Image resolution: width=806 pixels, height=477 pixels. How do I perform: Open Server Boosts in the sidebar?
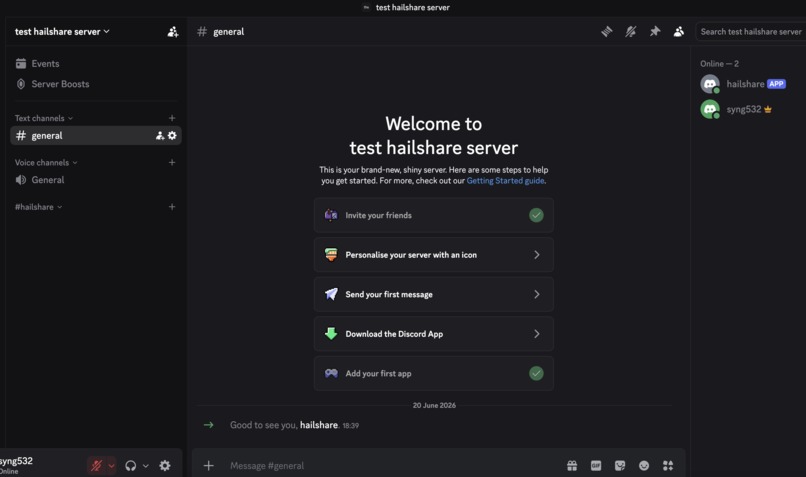point(96,84)
